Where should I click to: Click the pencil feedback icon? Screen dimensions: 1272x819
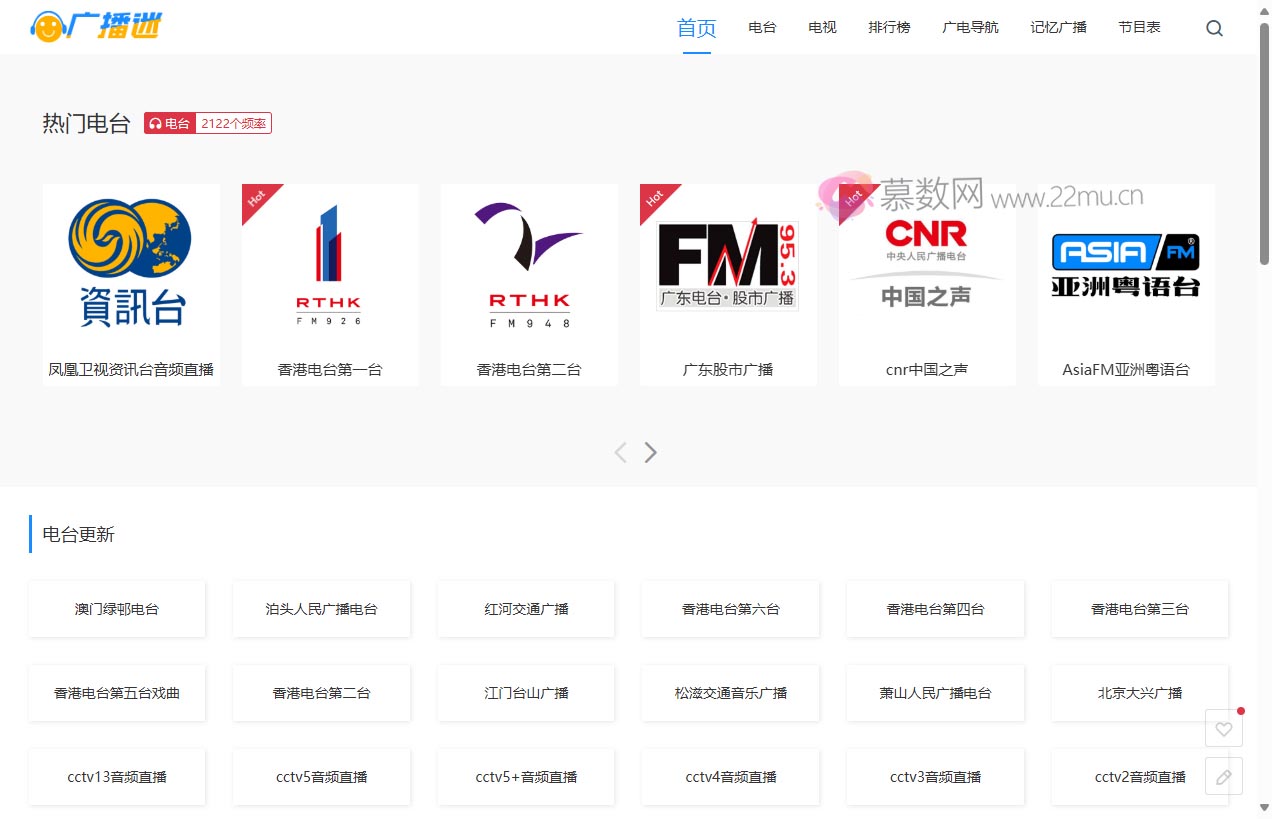point(1223,775)
